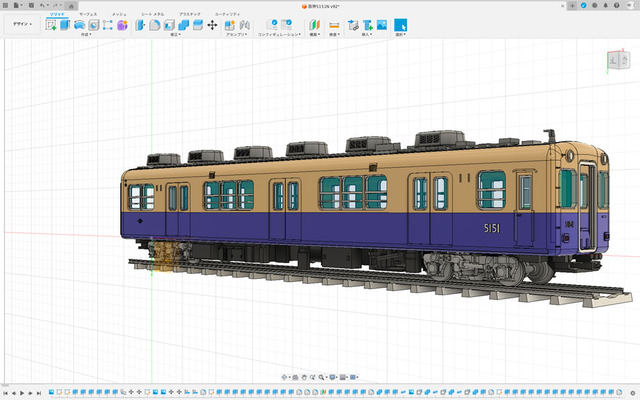Screen dimensions: 640x400
Task: Select the Pan hand tool
Action: [x=304, y=378]
